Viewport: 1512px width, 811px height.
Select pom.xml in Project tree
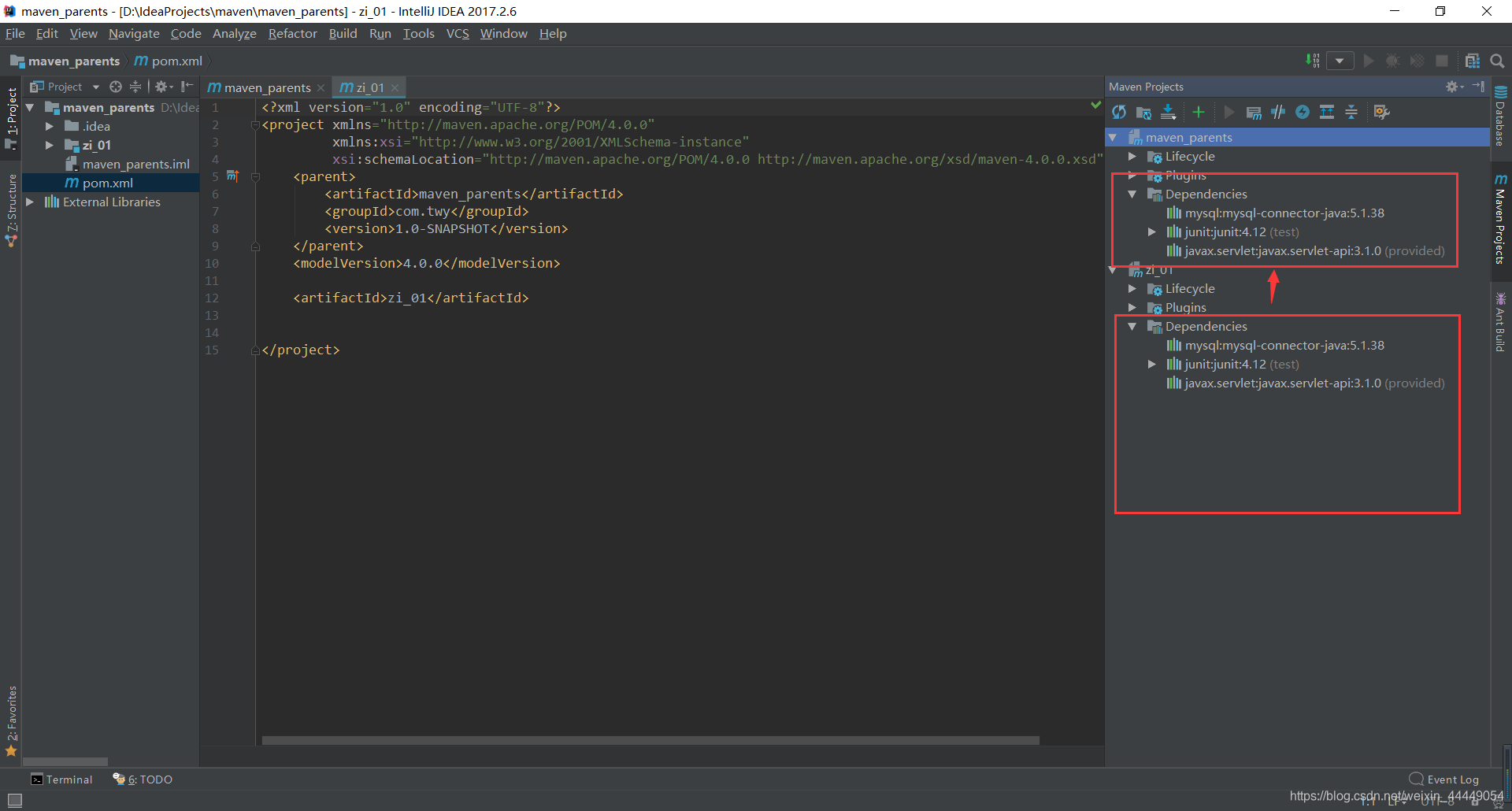coord(110,183)
